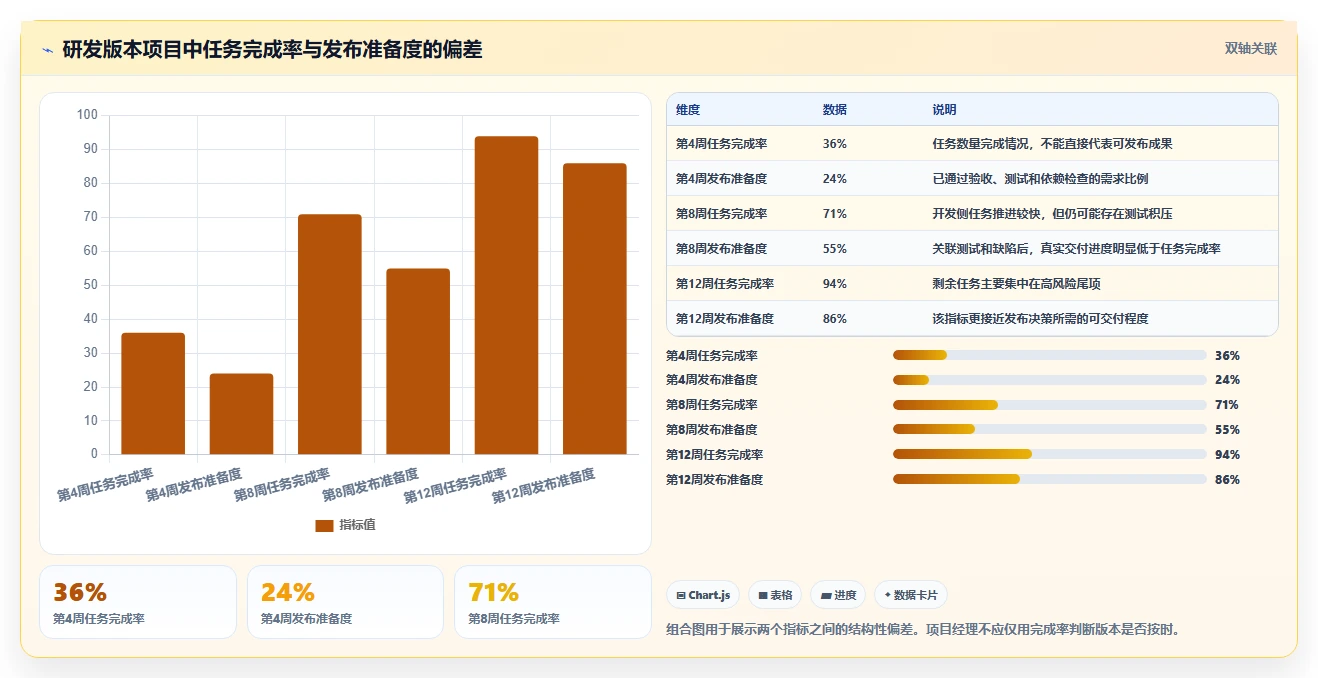Click the 第4周发布准备度 bar in the chart

pyautogui.click(x=241, y=414)
